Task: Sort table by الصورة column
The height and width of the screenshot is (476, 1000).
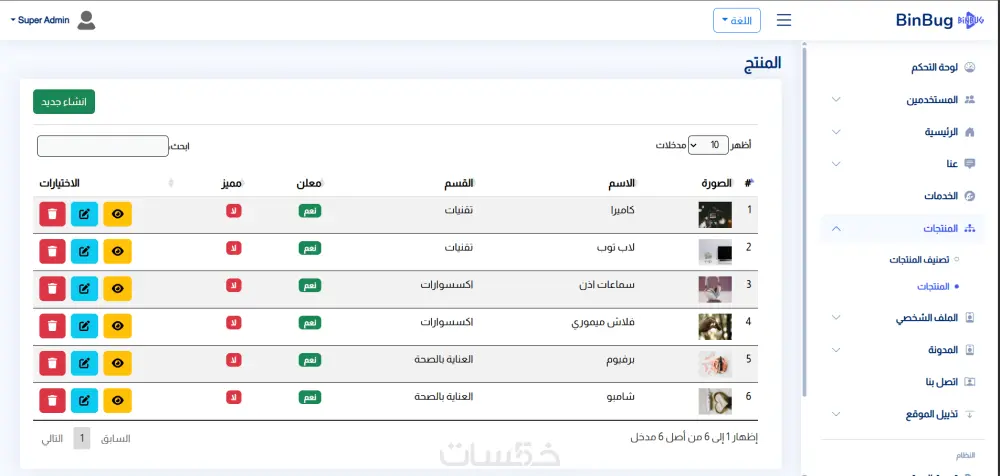Action: [717, 184]
